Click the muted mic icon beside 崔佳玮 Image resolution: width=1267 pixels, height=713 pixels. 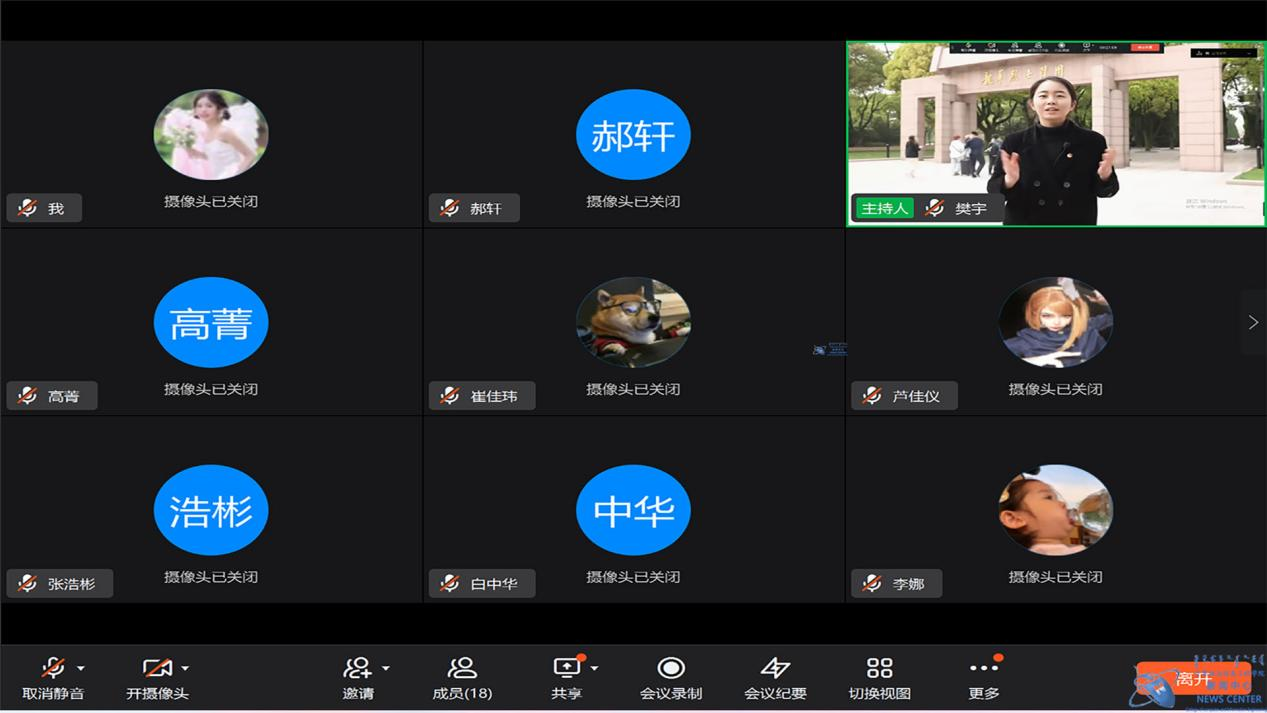tap(450, 396)
